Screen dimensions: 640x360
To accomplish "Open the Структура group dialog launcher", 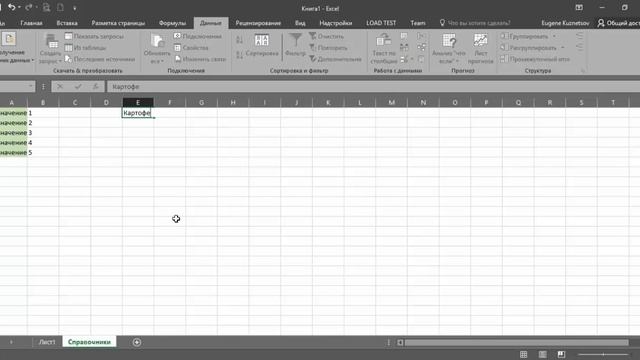I will coord(583,71).
